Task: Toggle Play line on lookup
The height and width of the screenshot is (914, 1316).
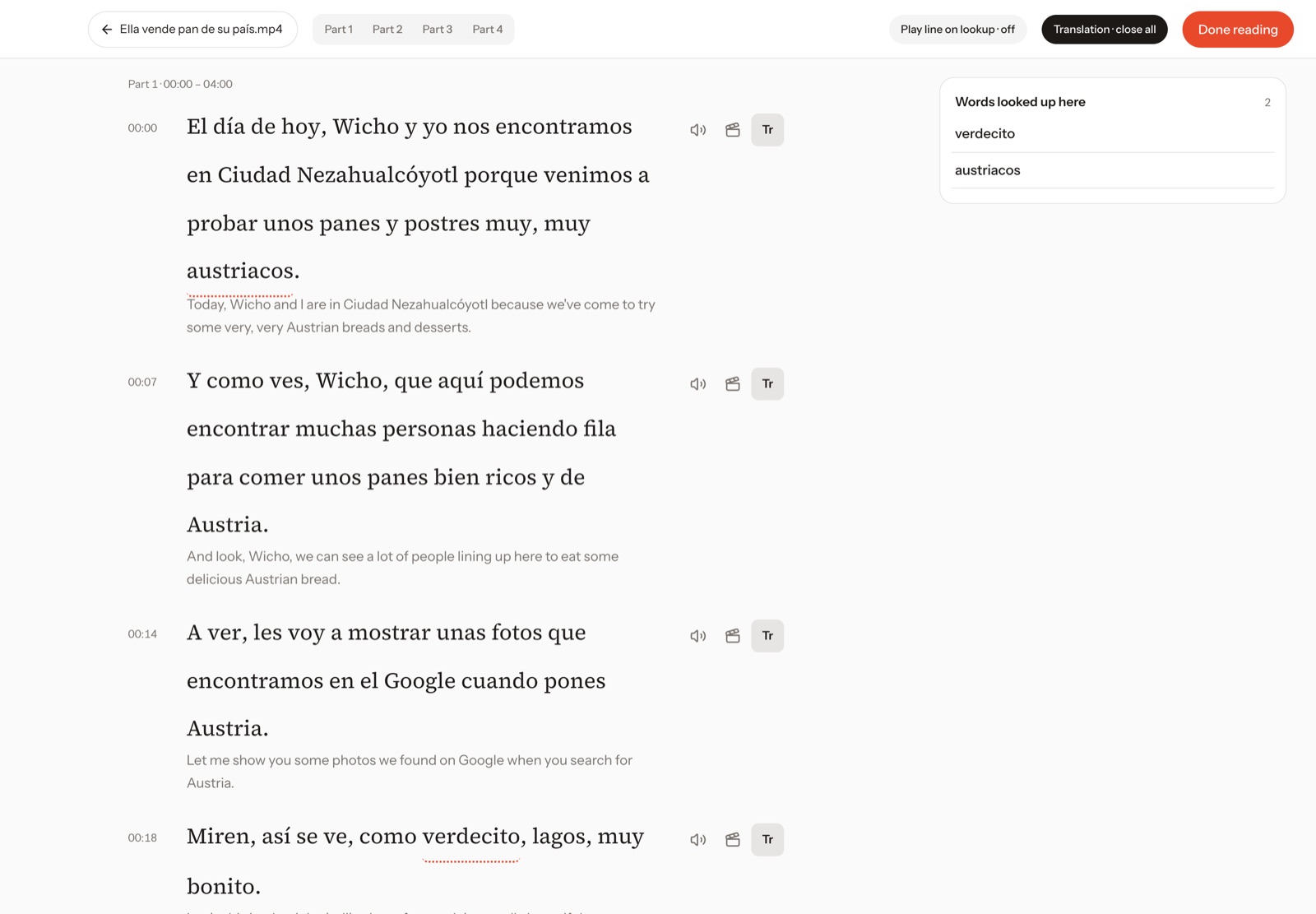Action: [x=957, y=30]
